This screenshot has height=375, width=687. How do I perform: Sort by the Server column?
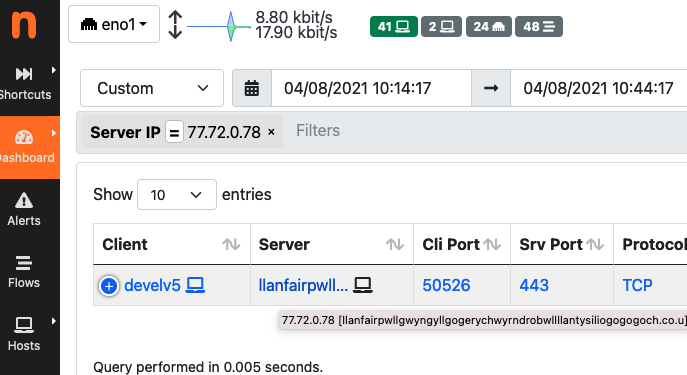tap(332, 244)
